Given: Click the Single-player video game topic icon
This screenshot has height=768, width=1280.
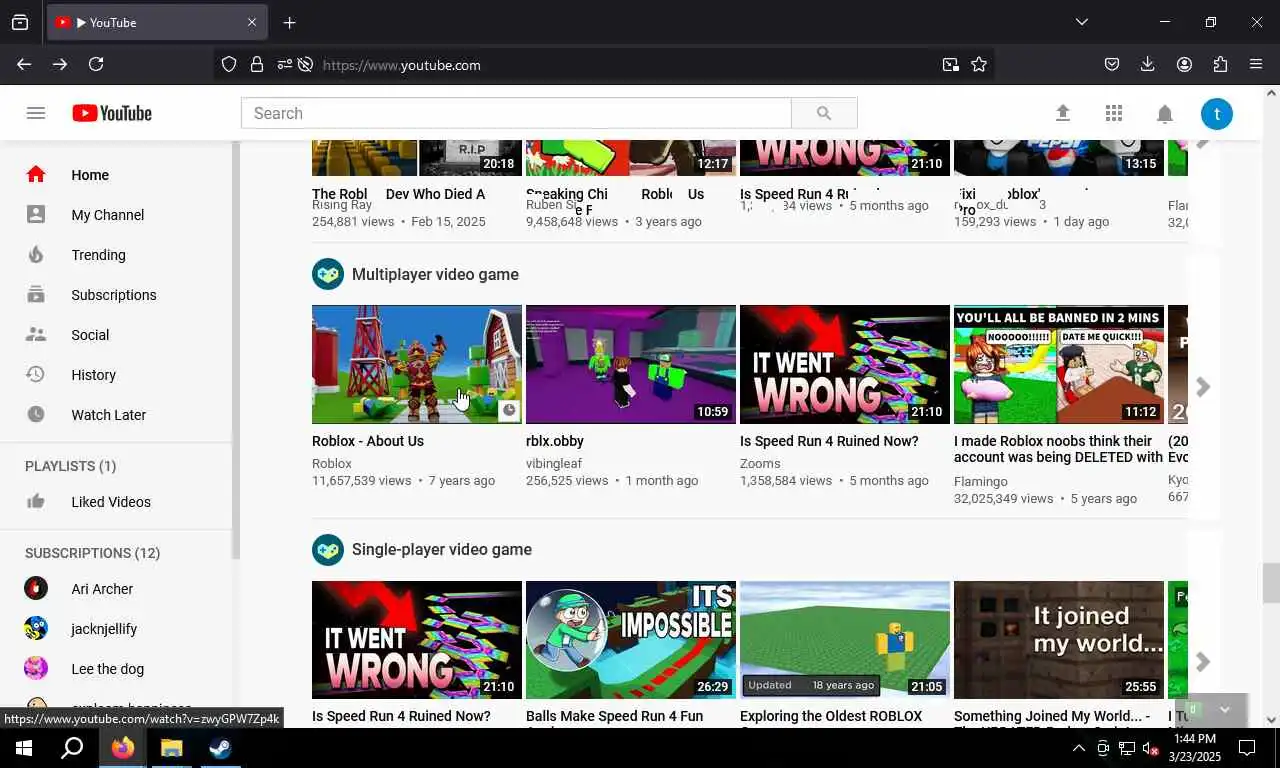Looking at the screenshot, I should click(328, 549).
